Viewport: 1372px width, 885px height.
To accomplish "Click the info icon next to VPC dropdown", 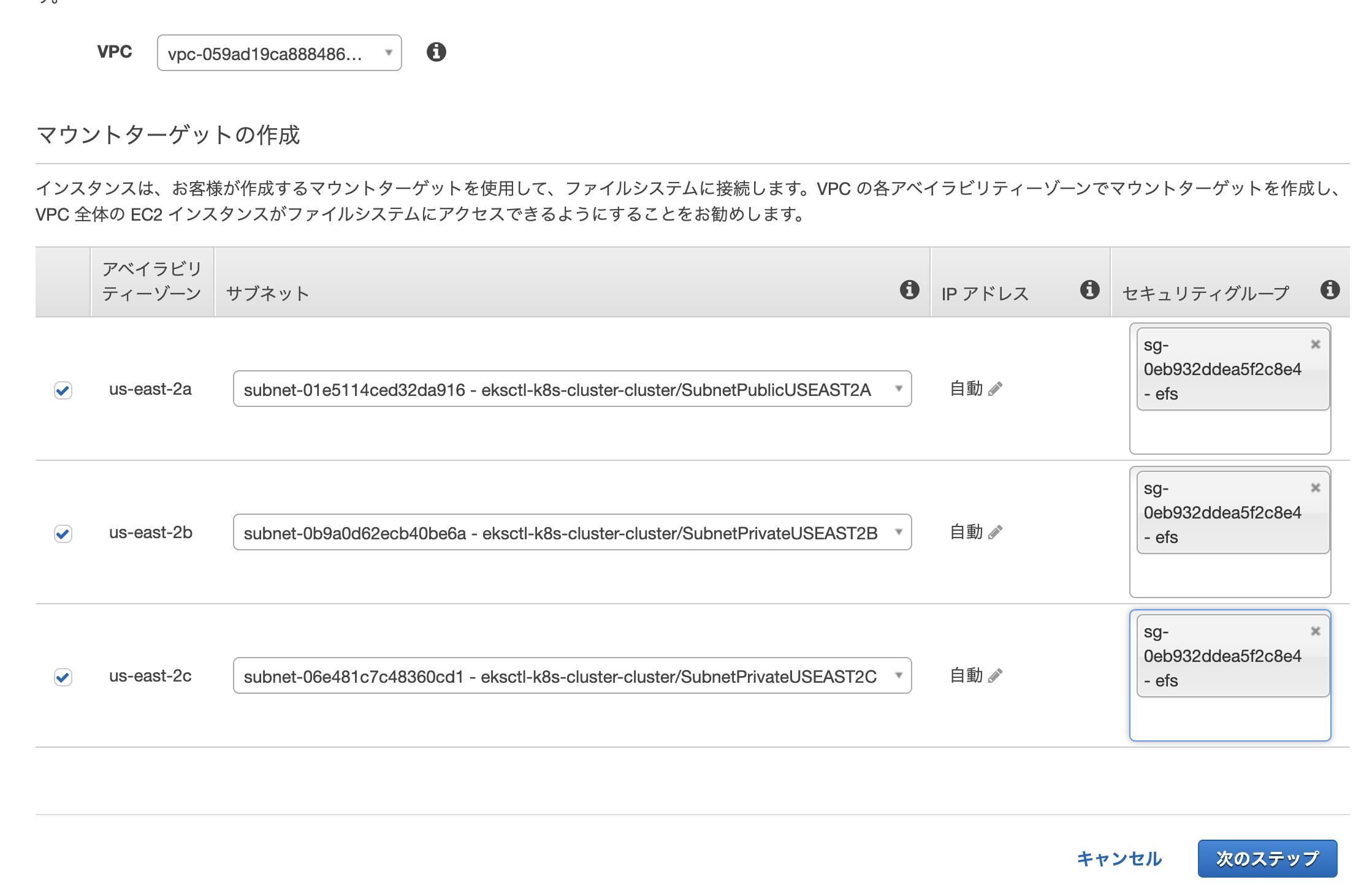I will click(436, 52).
